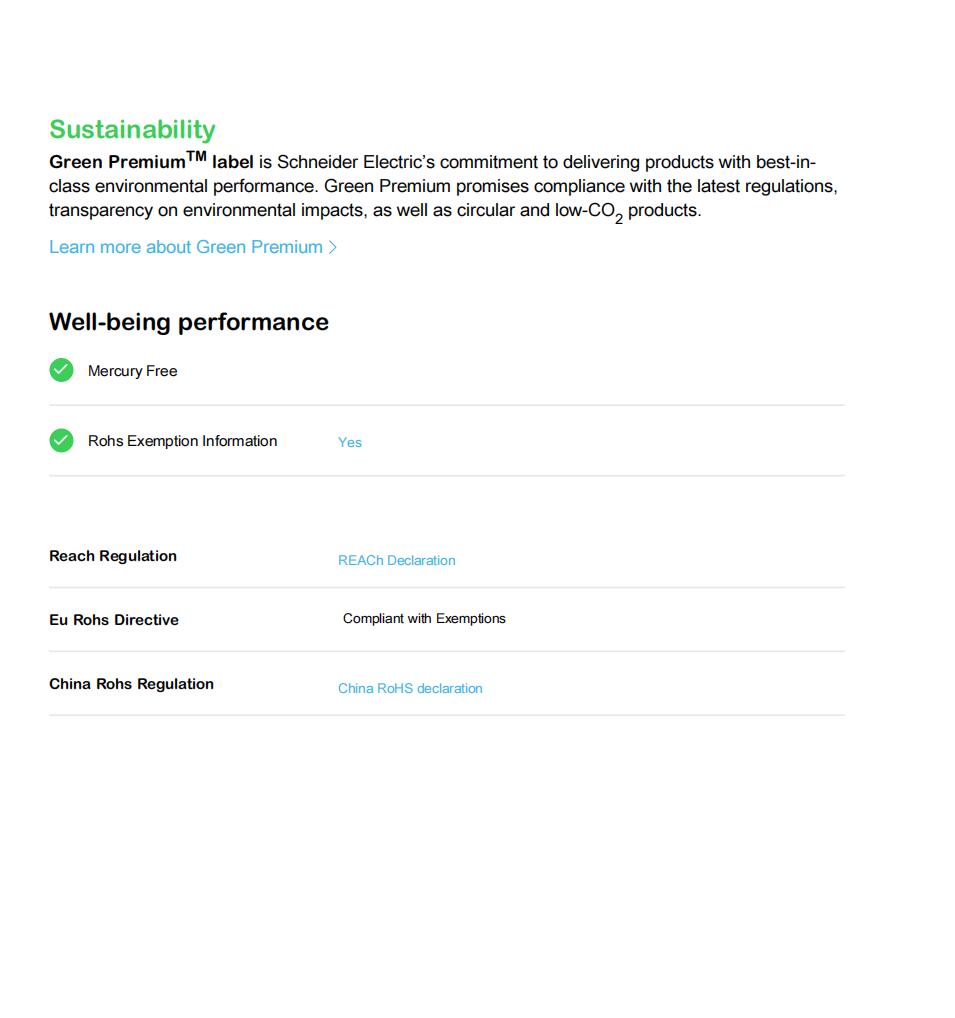Click the Rohs Exemption Information label
The width and height of the screenshot is (955, 1018).
pos(182,441)
